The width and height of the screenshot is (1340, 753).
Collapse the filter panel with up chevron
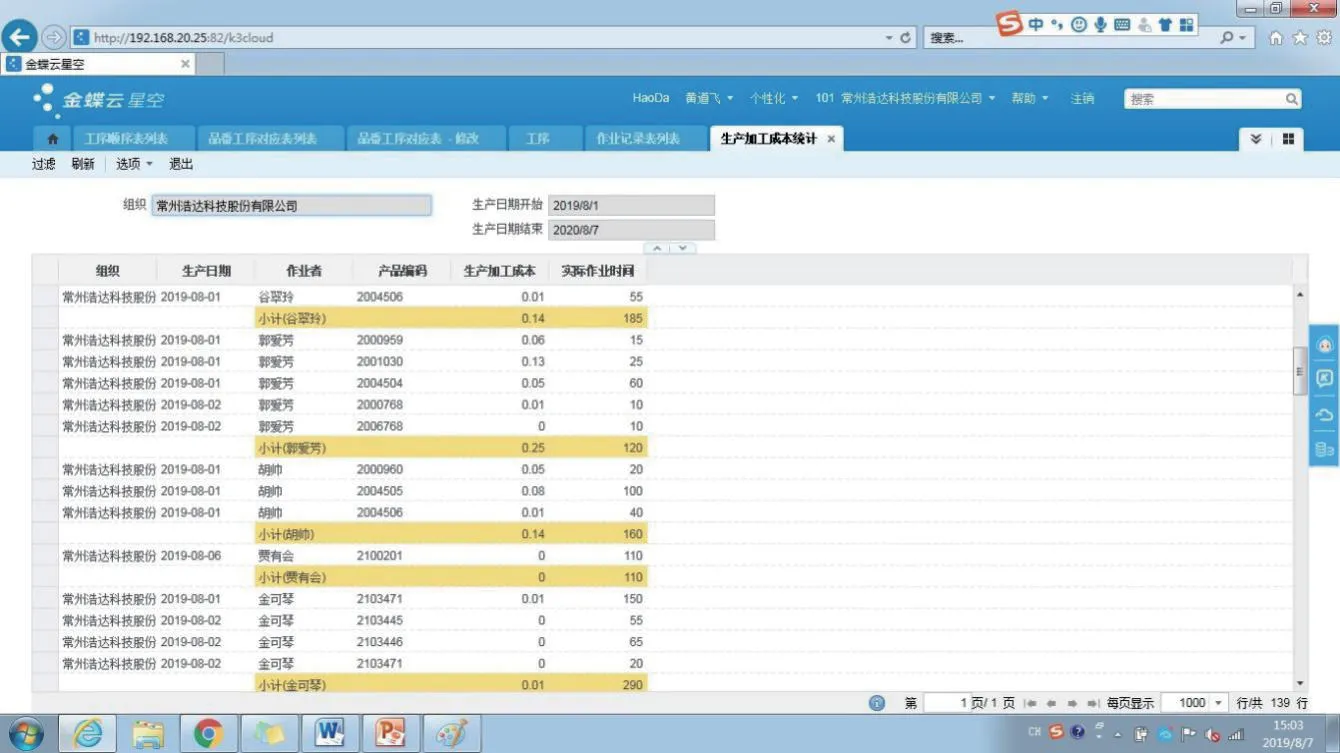pos(657,248)
